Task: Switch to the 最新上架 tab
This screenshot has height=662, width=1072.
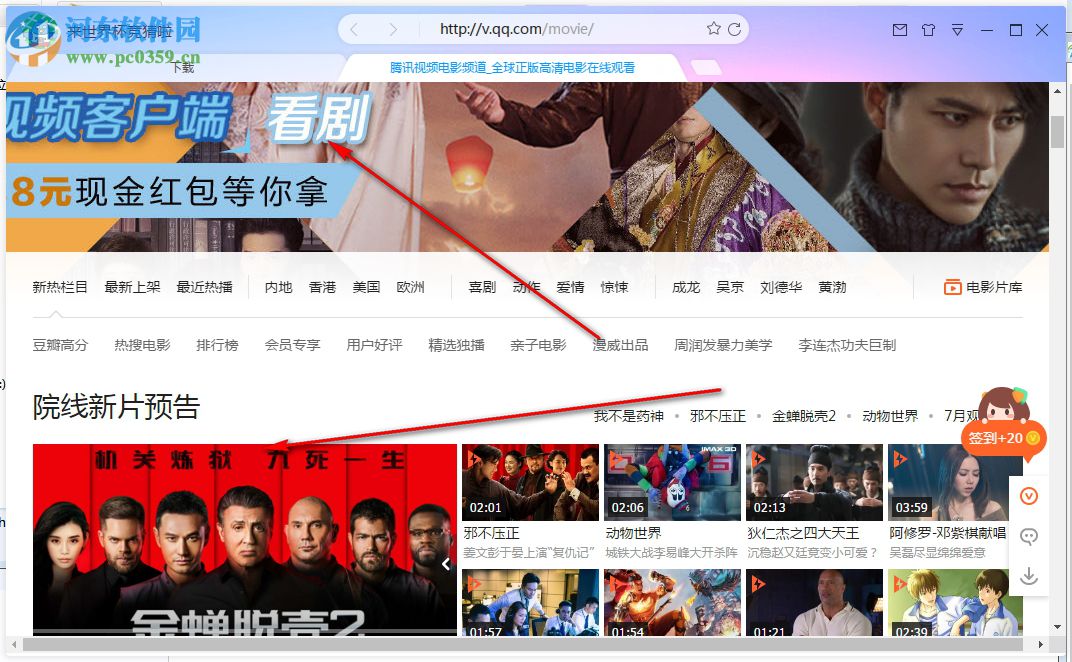Action: (x=132, y=286)
